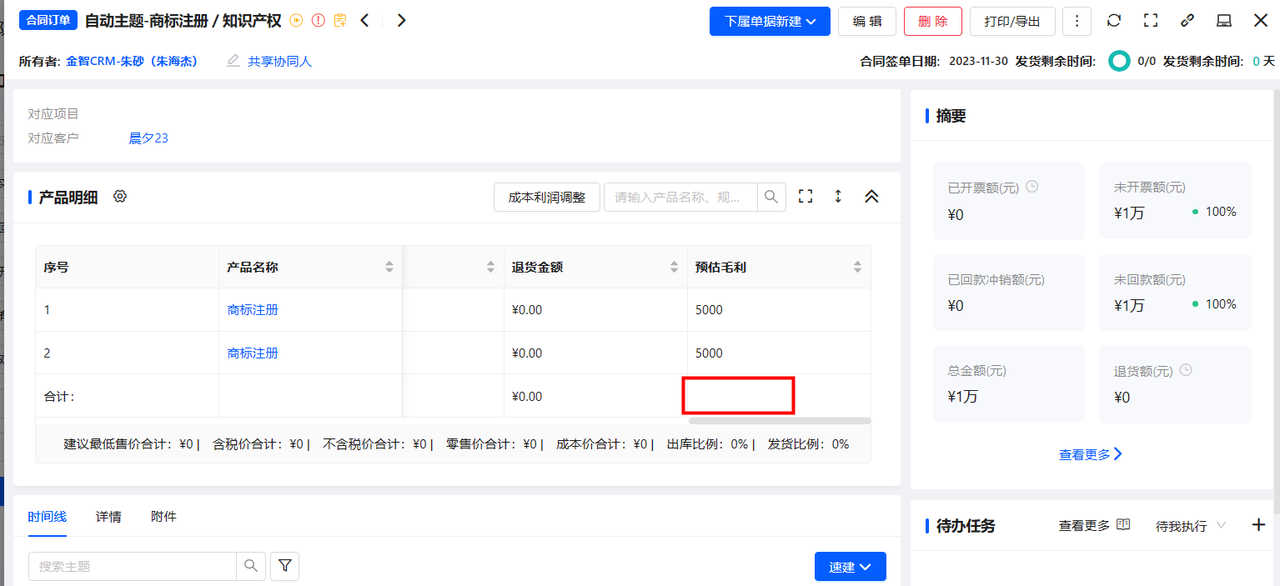This screenshot has height=586, width=1280.
Task: Click the 合同订单 blue tag
Action: tap(48, 20)
